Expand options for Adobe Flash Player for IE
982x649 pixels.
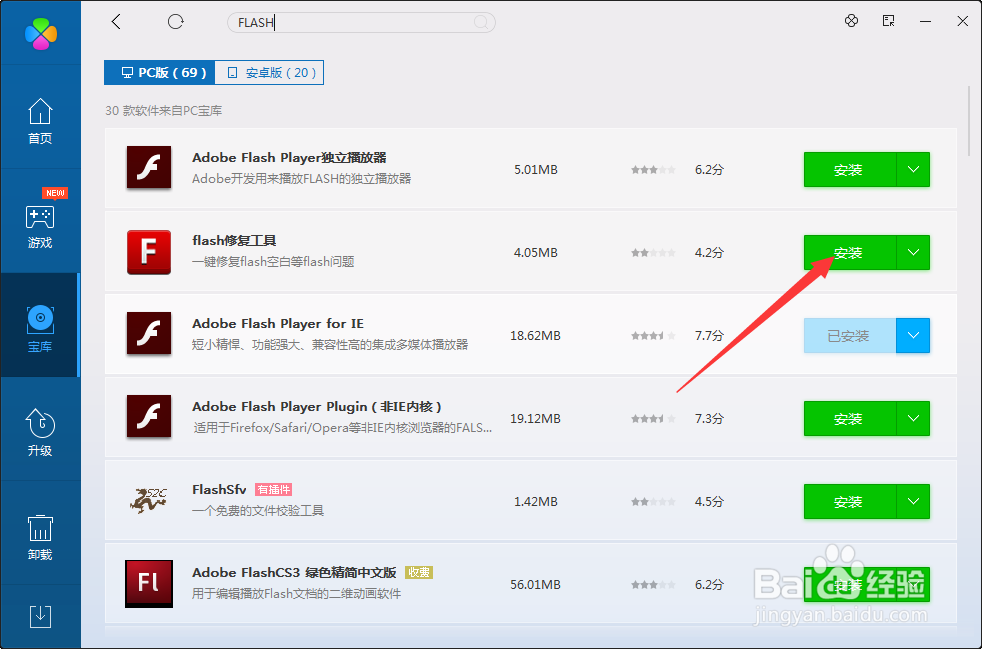click(x=913, y=336)
